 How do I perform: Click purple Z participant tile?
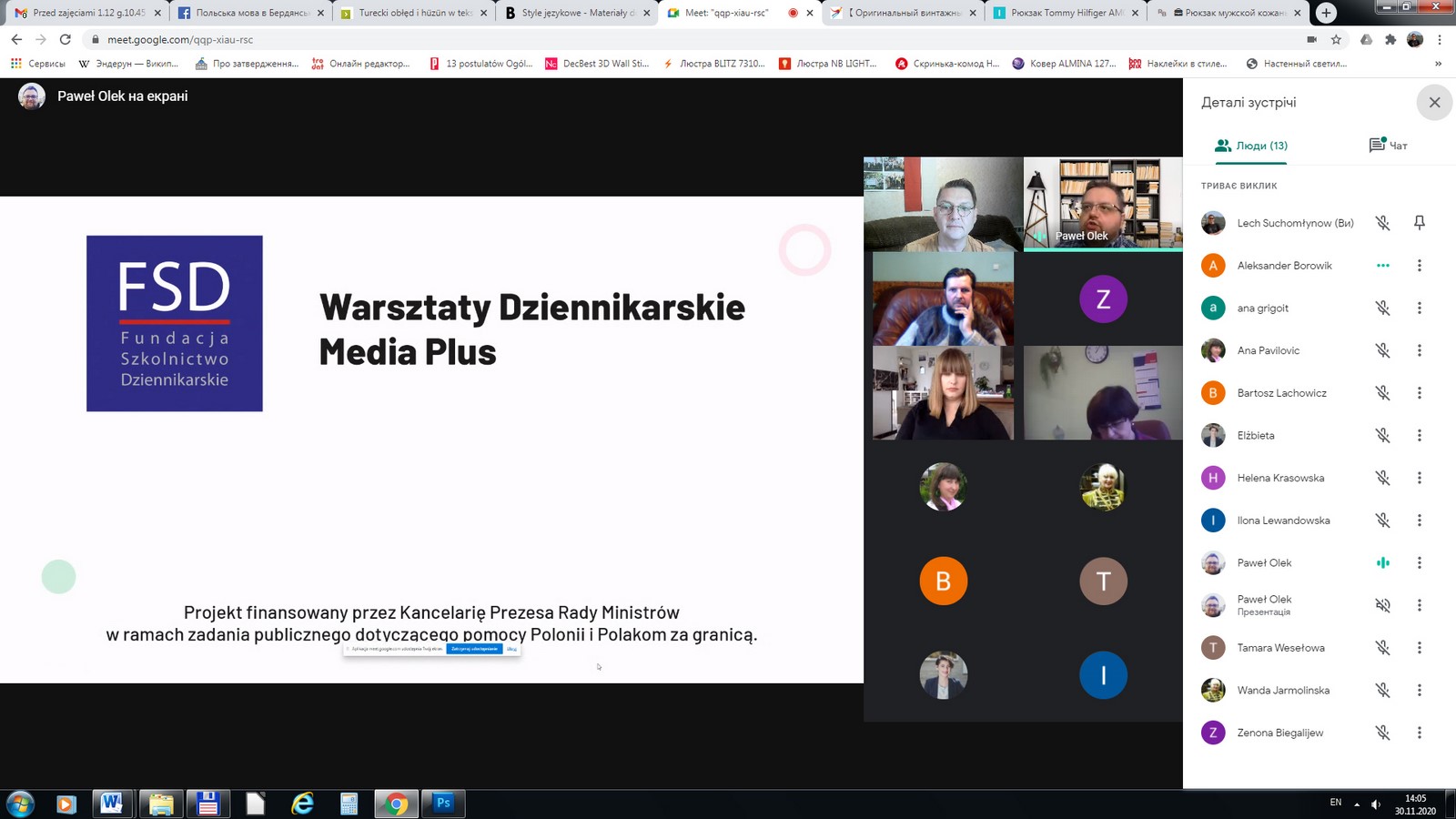point(1103,298)
